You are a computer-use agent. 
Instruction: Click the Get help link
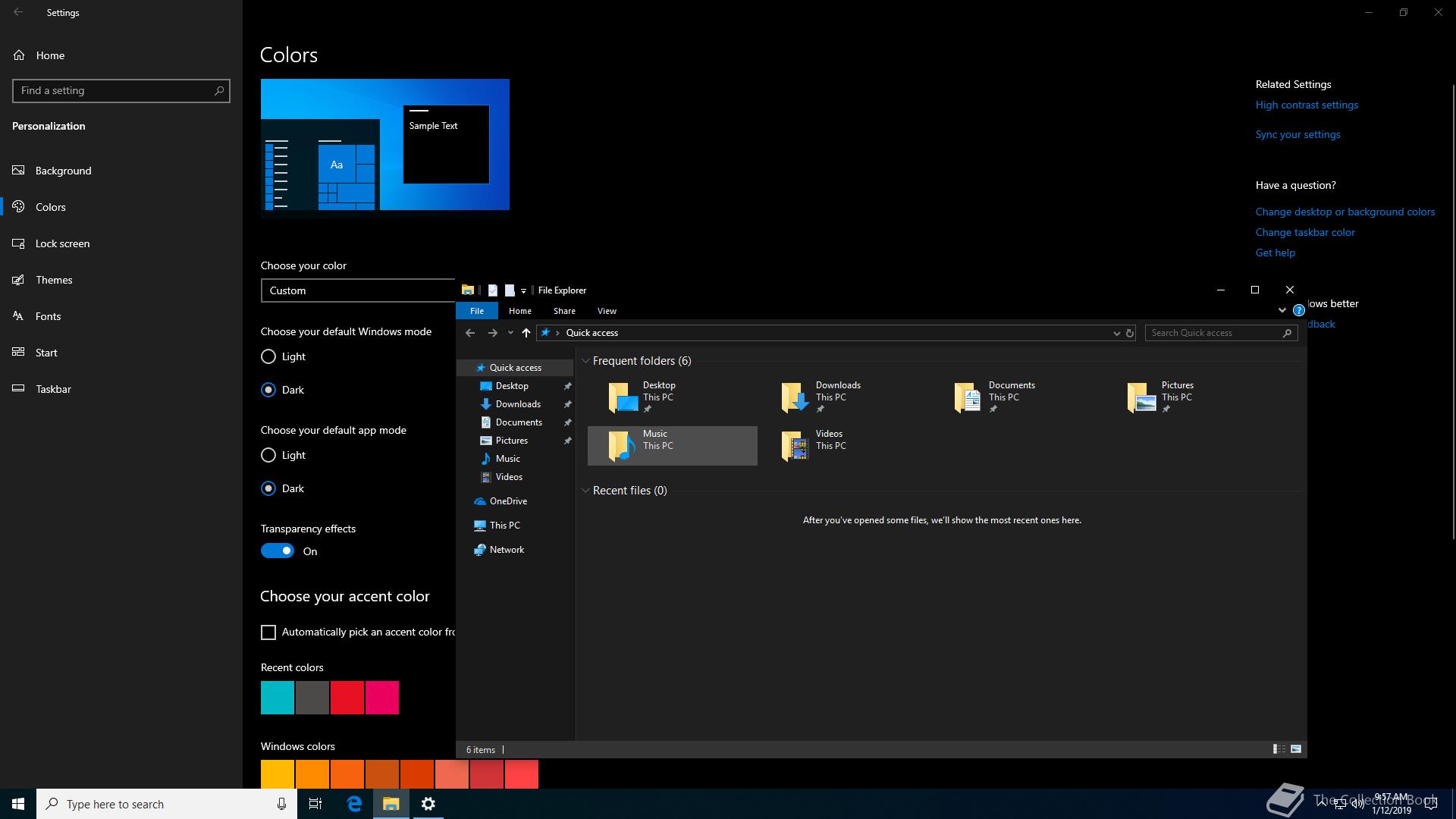1276,253
